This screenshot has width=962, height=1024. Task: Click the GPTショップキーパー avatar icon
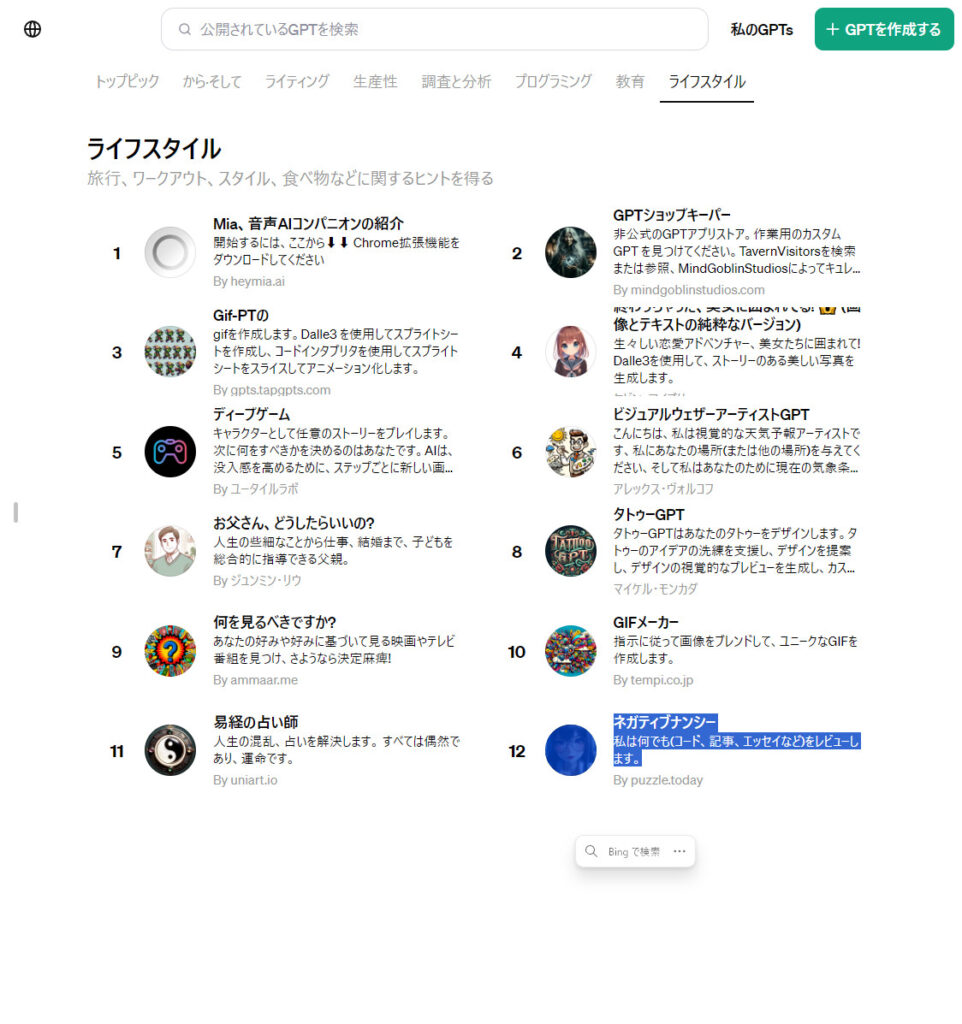click(x=570, y=252)
